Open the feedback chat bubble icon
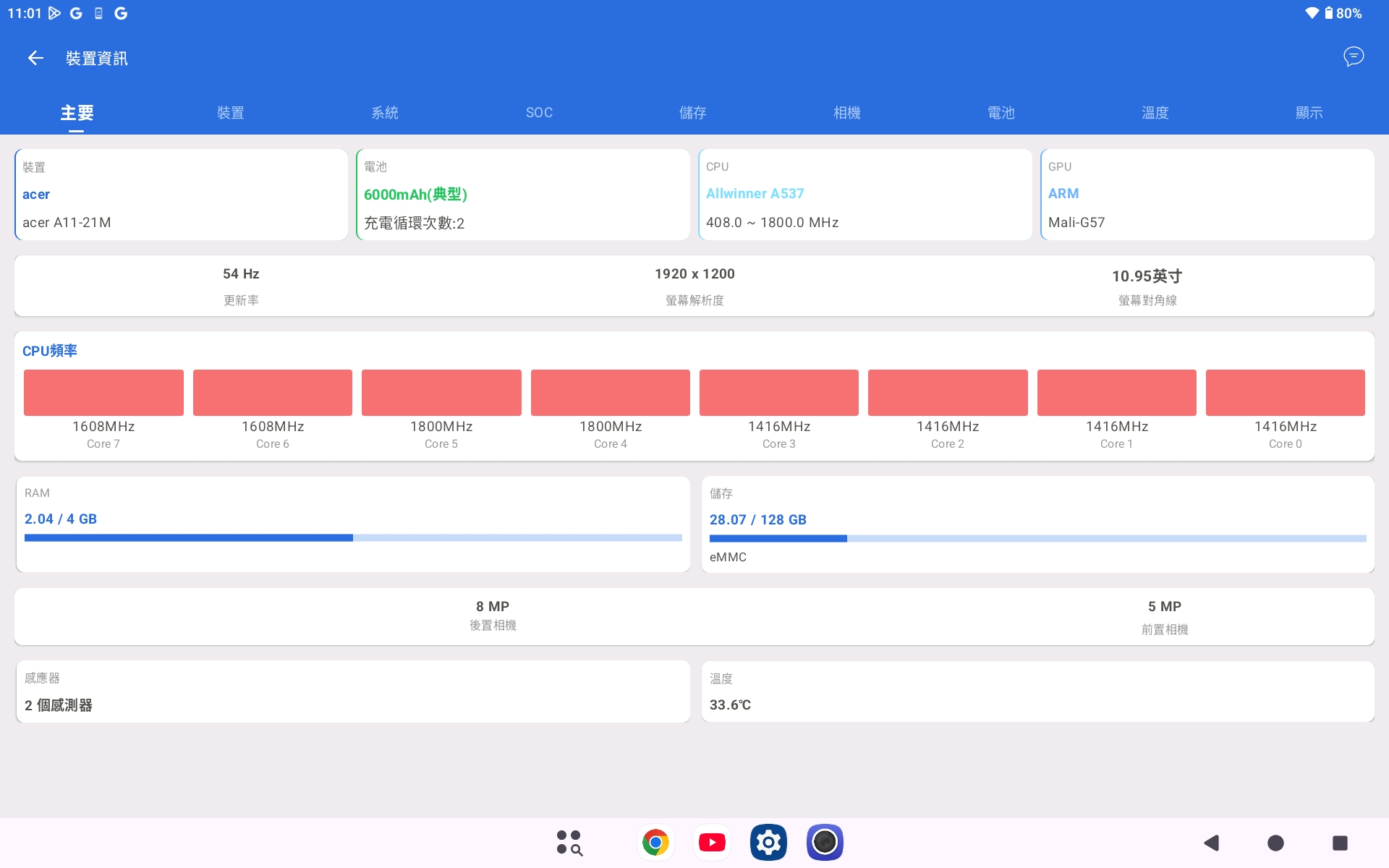This screenshot has width=1389, height=868. 1353,56
